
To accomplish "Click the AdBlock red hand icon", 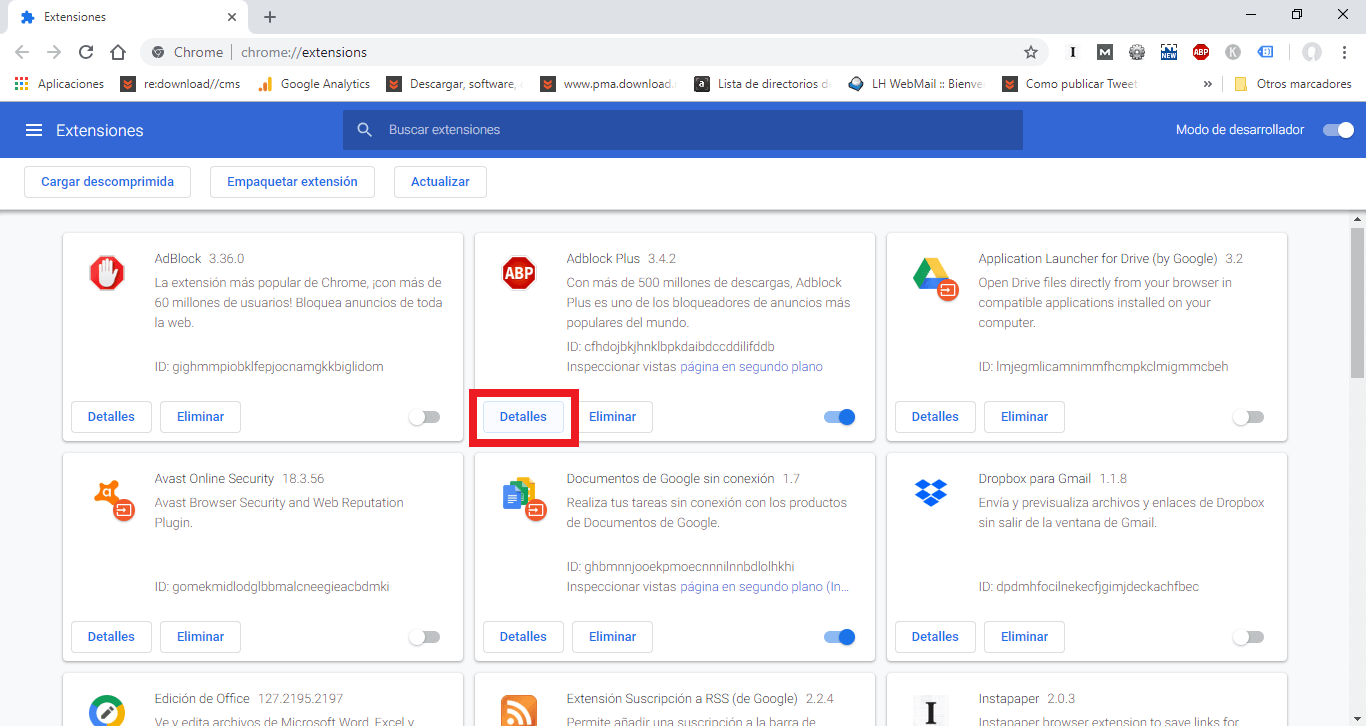I will [106, 273].
